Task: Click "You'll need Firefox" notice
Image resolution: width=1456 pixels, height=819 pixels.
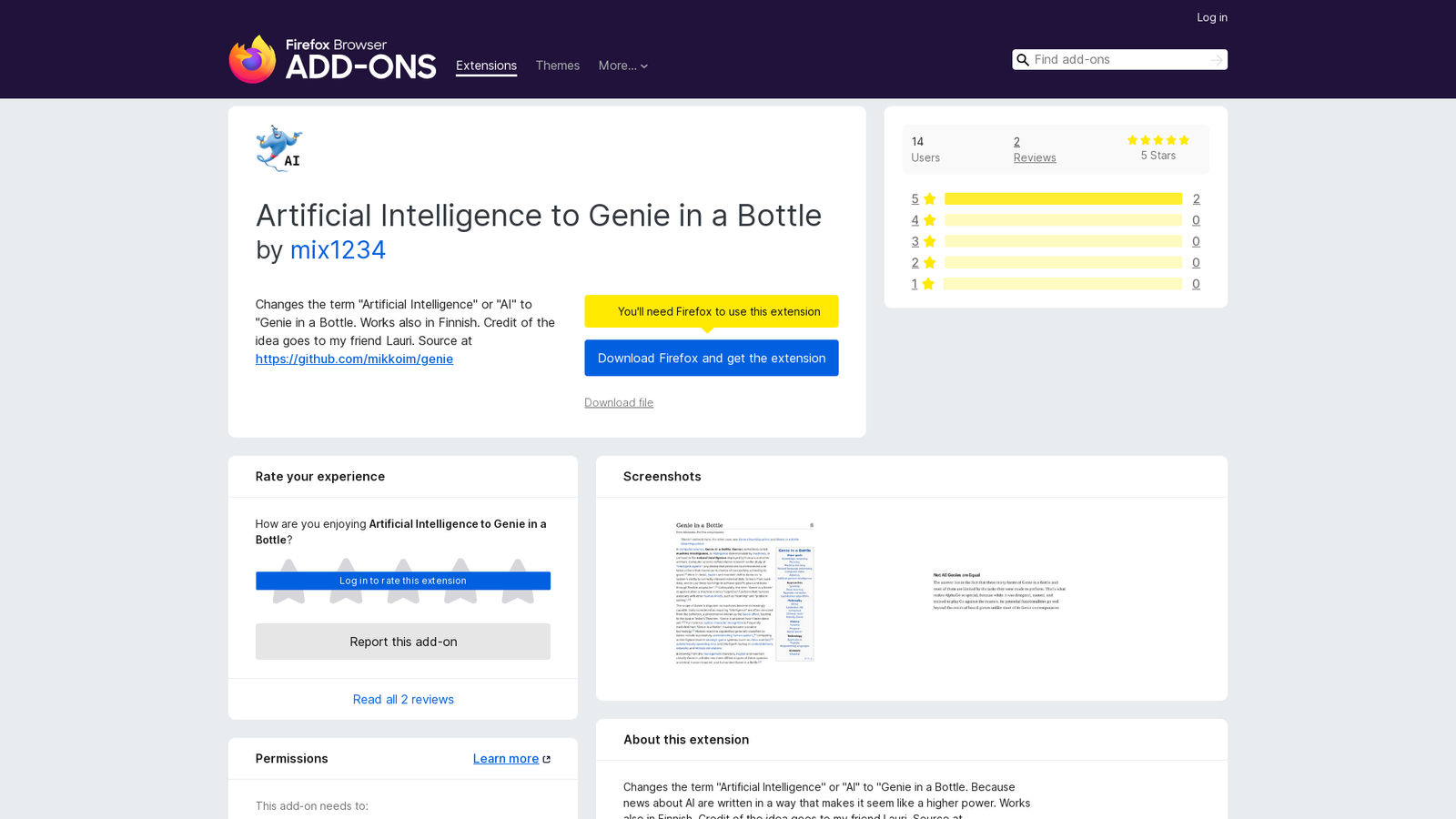Action: [x=712, y=311]
